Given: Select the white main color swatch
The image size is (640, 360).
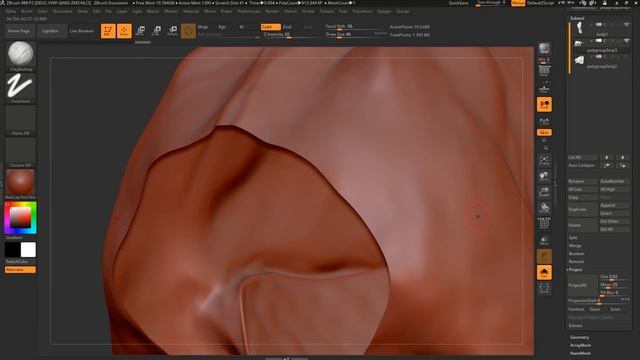Looking at the screenshot, I should 28,250.
